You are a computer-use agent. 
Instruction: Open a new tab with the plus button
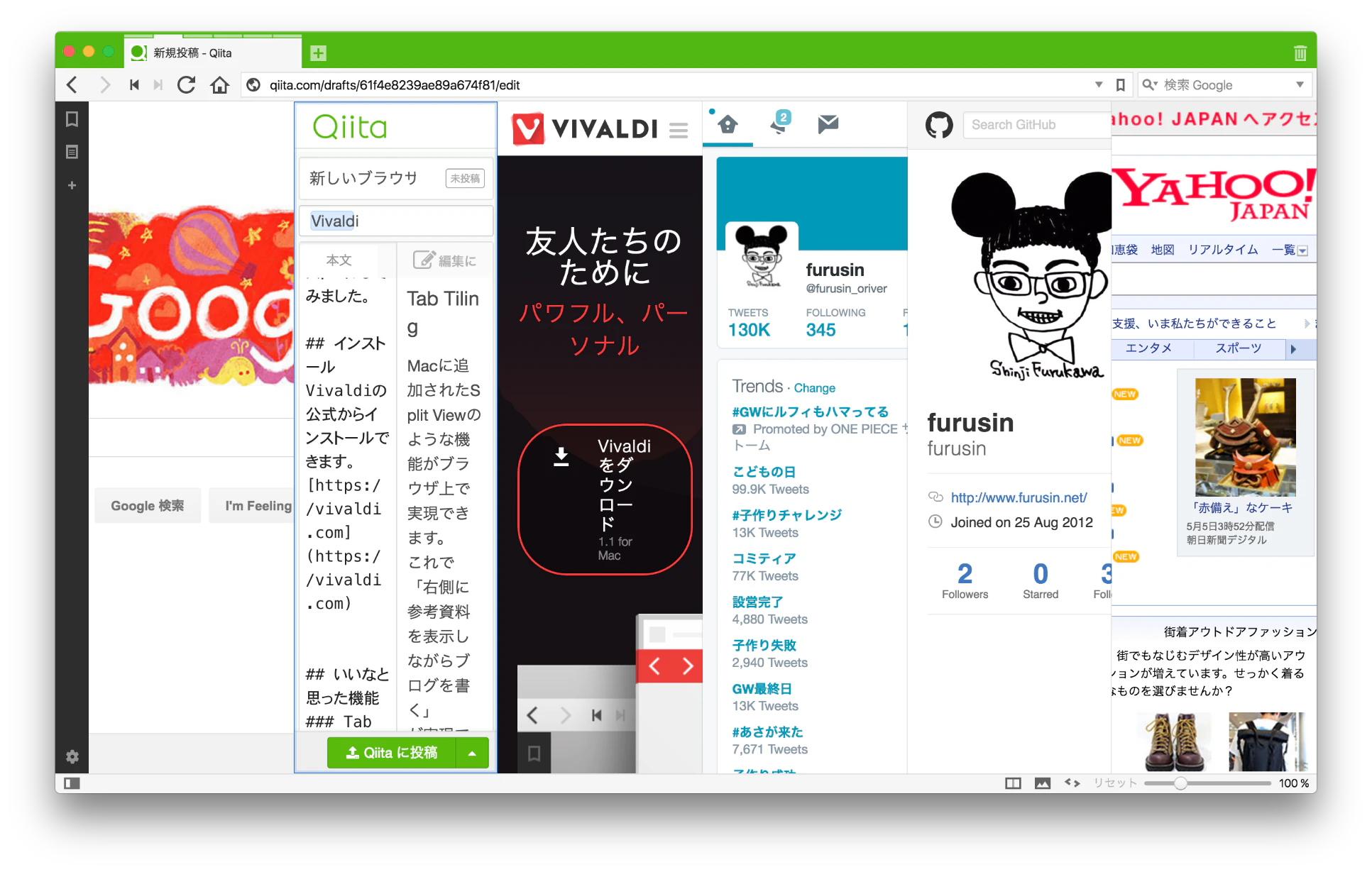[319, 53]
